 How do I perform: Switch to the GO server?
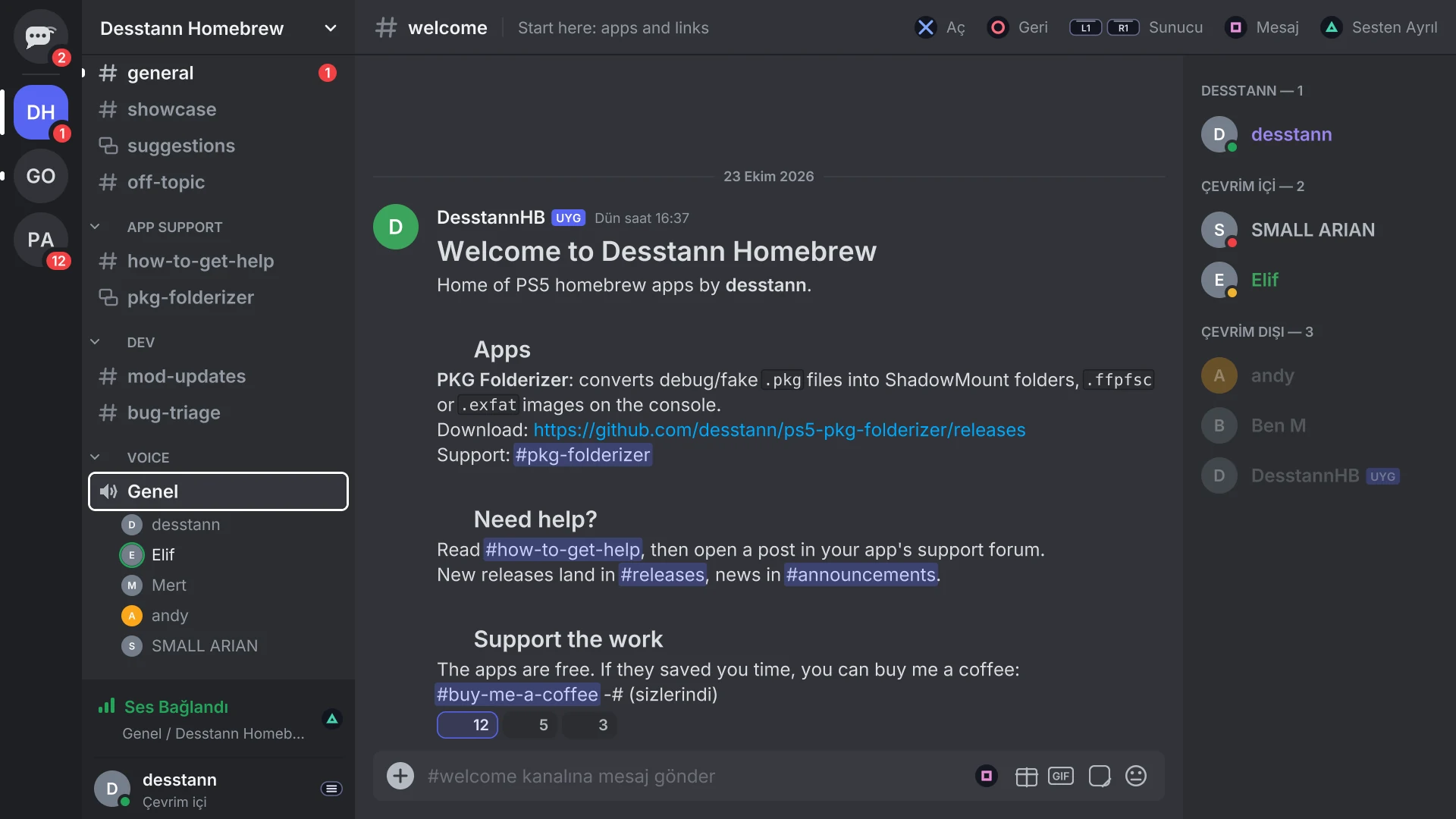(x=41, y=176)
